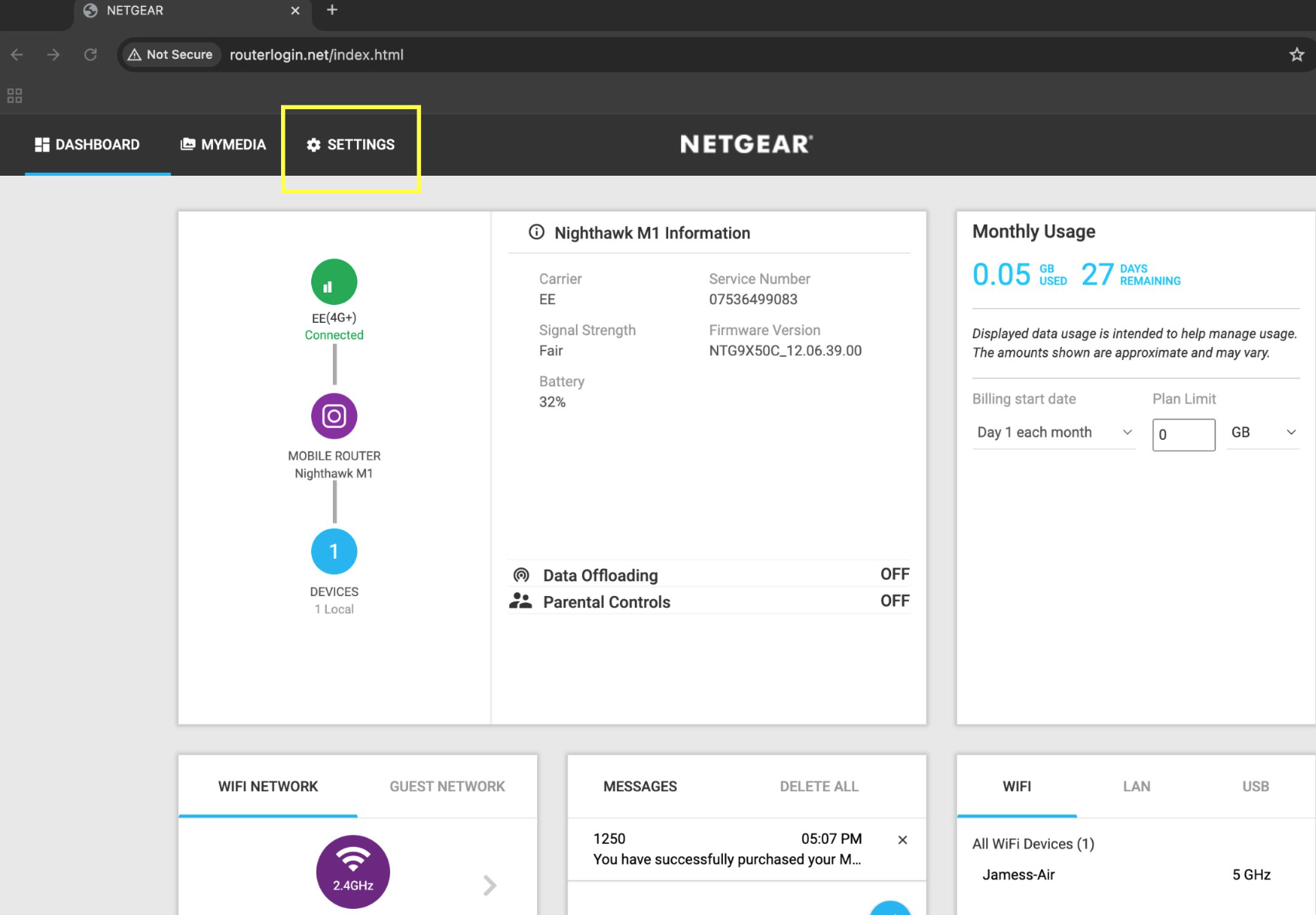The image size is (1316, 915).
Task: Click the Parental Controls people icon
Action: [521, 601]
